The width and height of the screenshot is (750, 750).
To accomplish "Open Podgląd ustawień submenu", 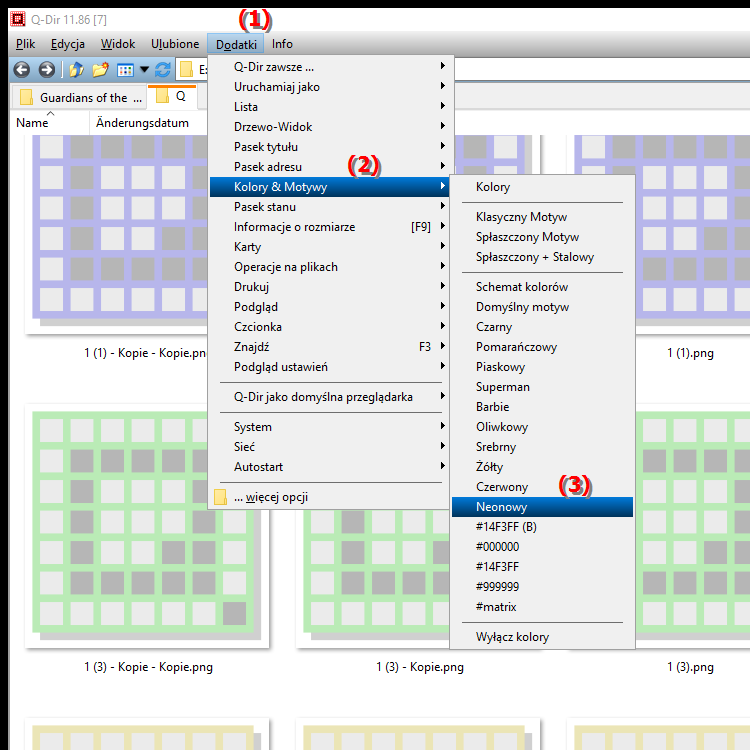I will click(x=329, y=367).
